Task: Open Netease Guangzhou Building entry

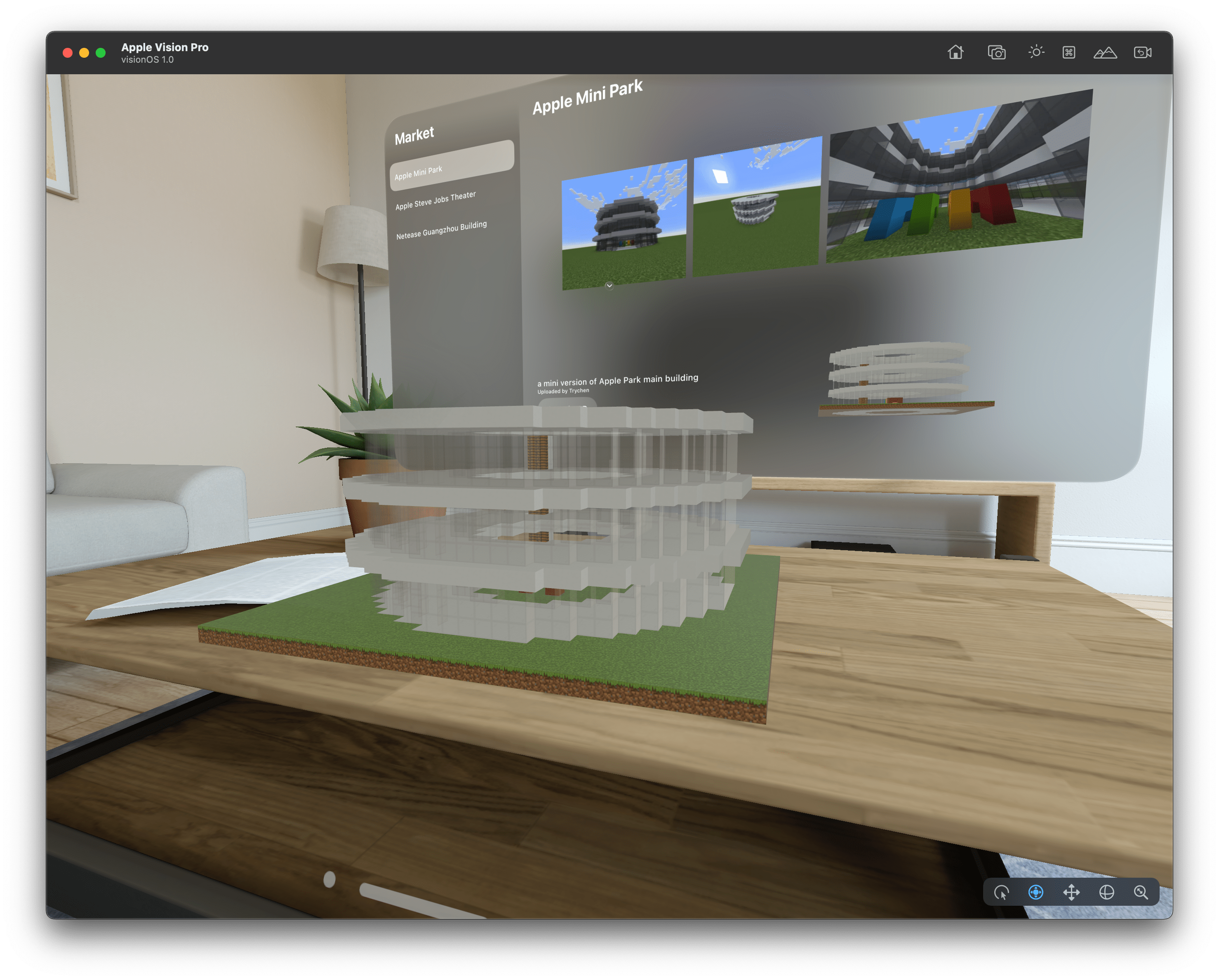Action: coord(441,230)
